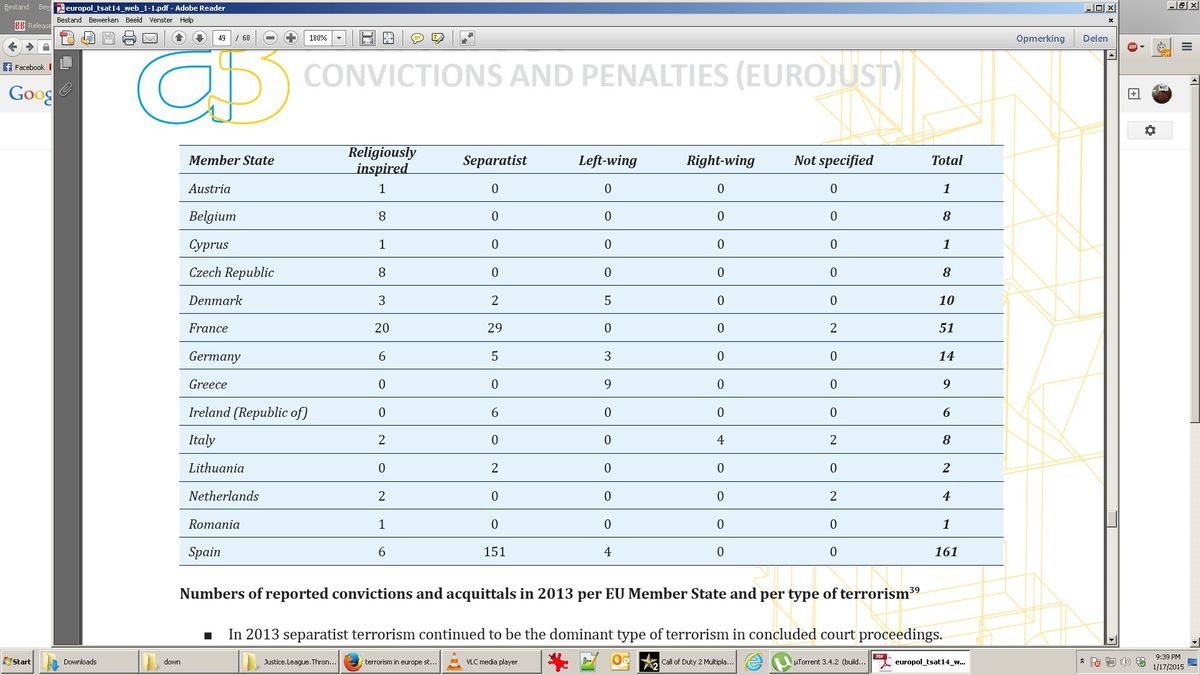Screen dimensions: 1200x675
Task: Toggle the attachments paperclip panel
Action: [66, 90]
